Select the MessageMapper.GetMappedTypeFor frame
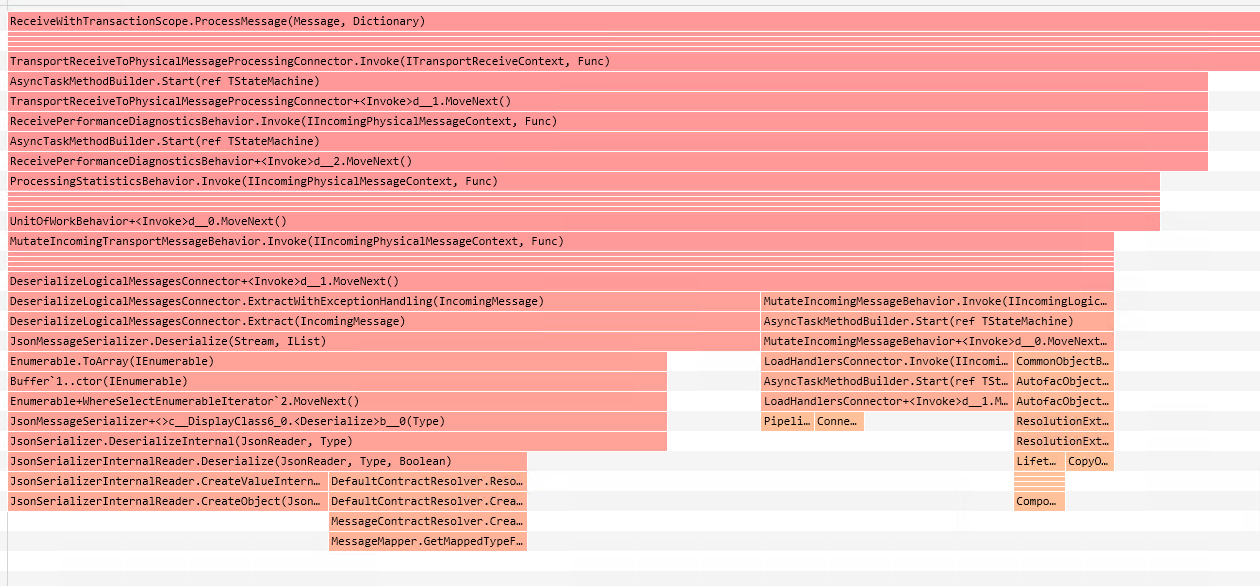 [x=427, y=541]
